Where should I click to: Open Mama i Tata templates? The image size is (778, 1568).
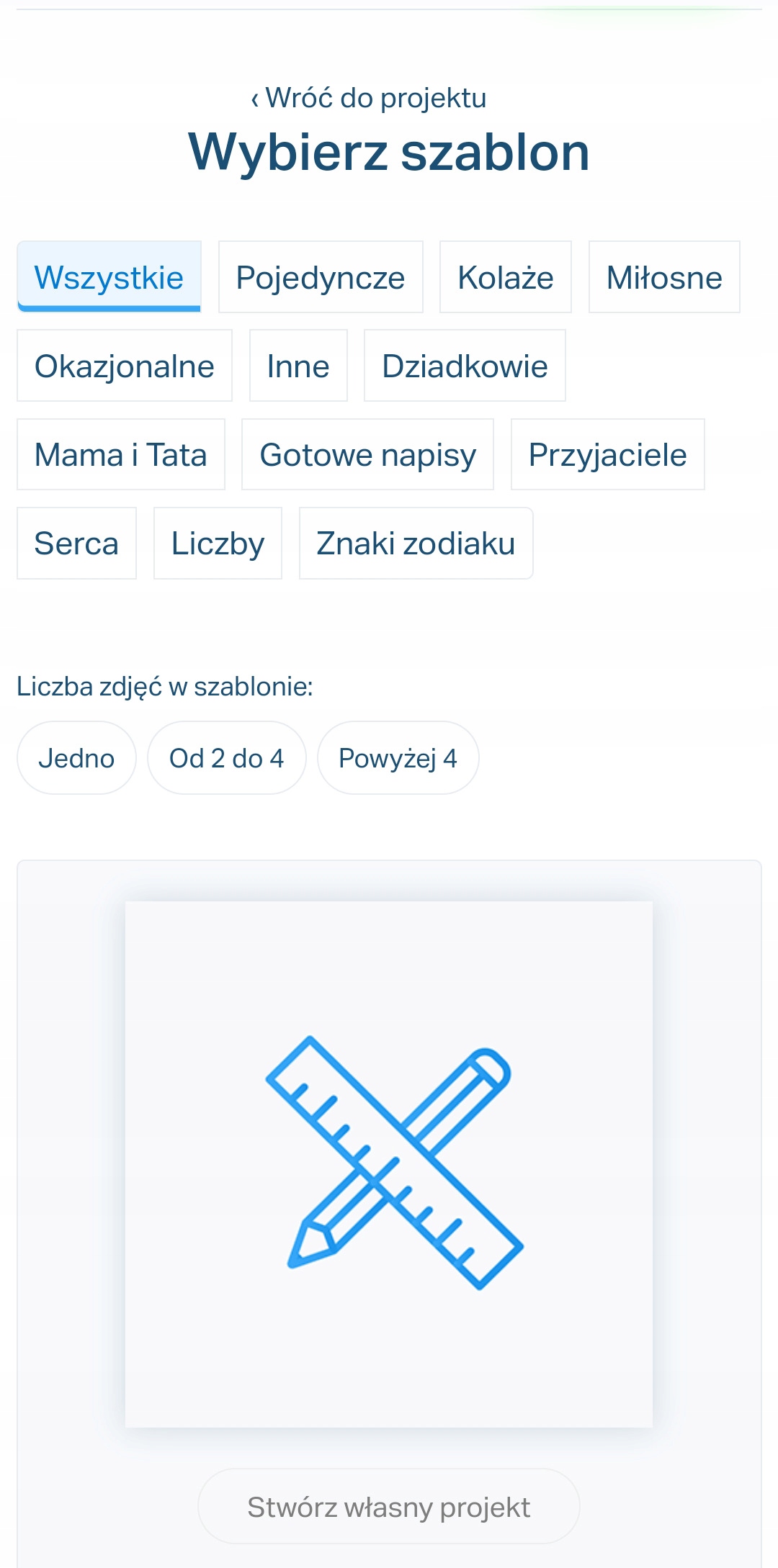[121, 454]
